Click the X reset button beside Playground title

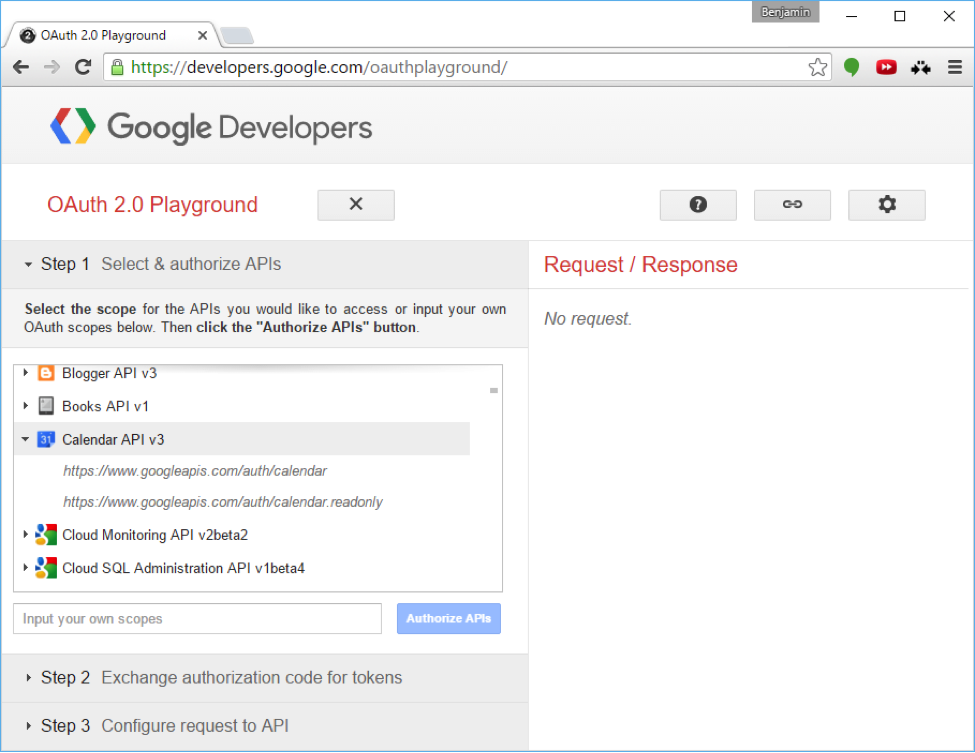pyautogui.click(x=356, y=205)
